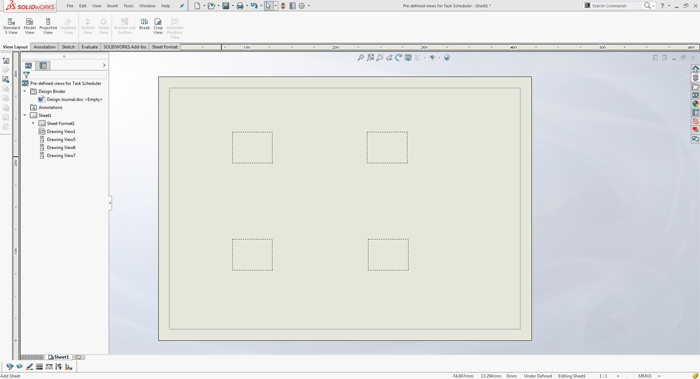Pin the menu bar with the pushpin
The width and height of the screenshot is (700, 379).
182,6
